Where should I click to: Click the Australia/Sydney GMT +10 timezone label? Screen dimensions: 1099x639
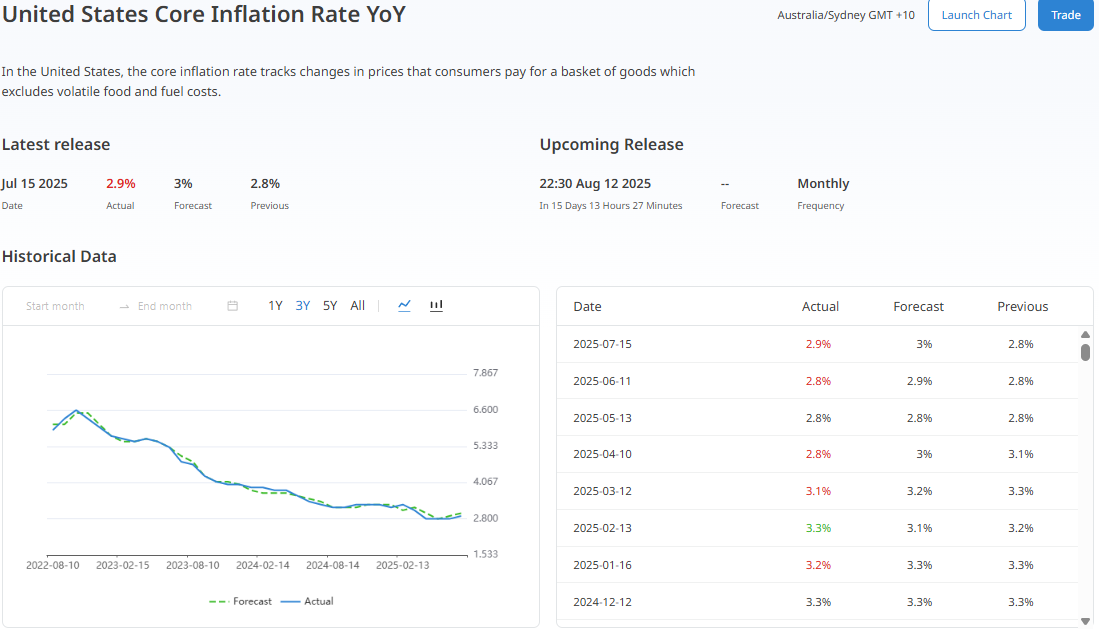pos(846,15)
